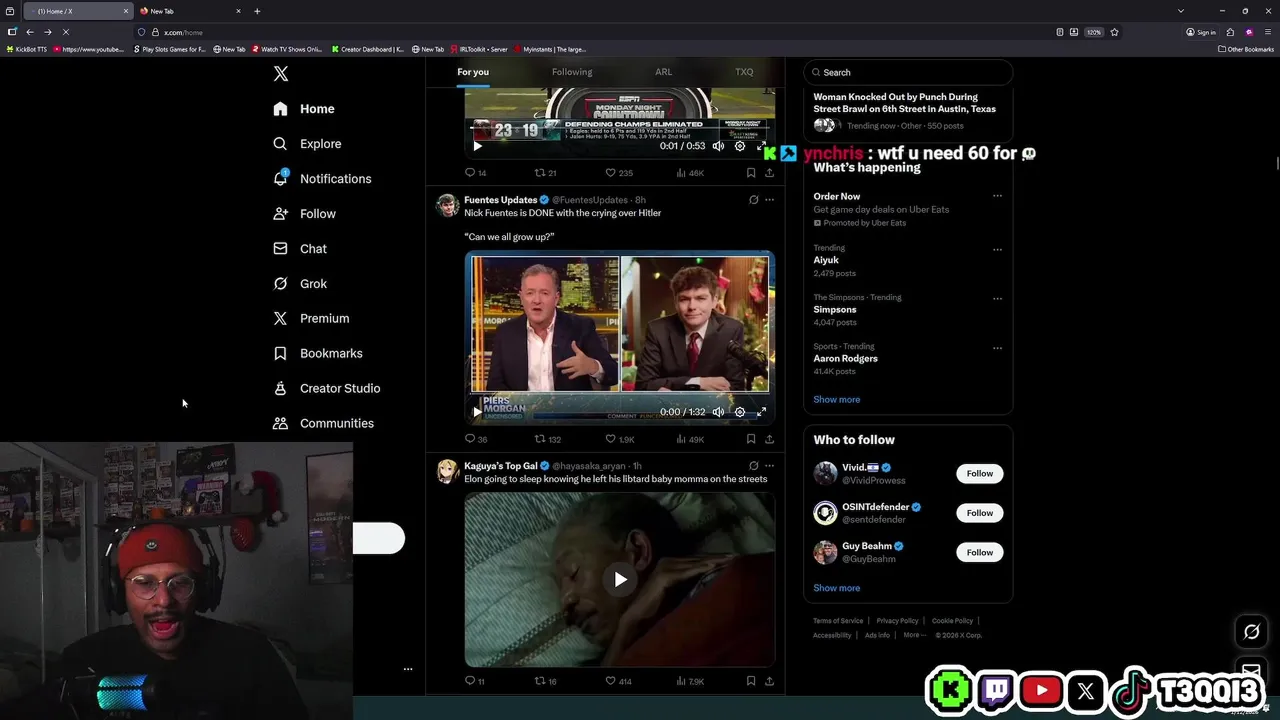Open more options on Fuentes Updates post
This screenshot has width=1280, height=720.
pyautogui.click(x=769, y=200)
